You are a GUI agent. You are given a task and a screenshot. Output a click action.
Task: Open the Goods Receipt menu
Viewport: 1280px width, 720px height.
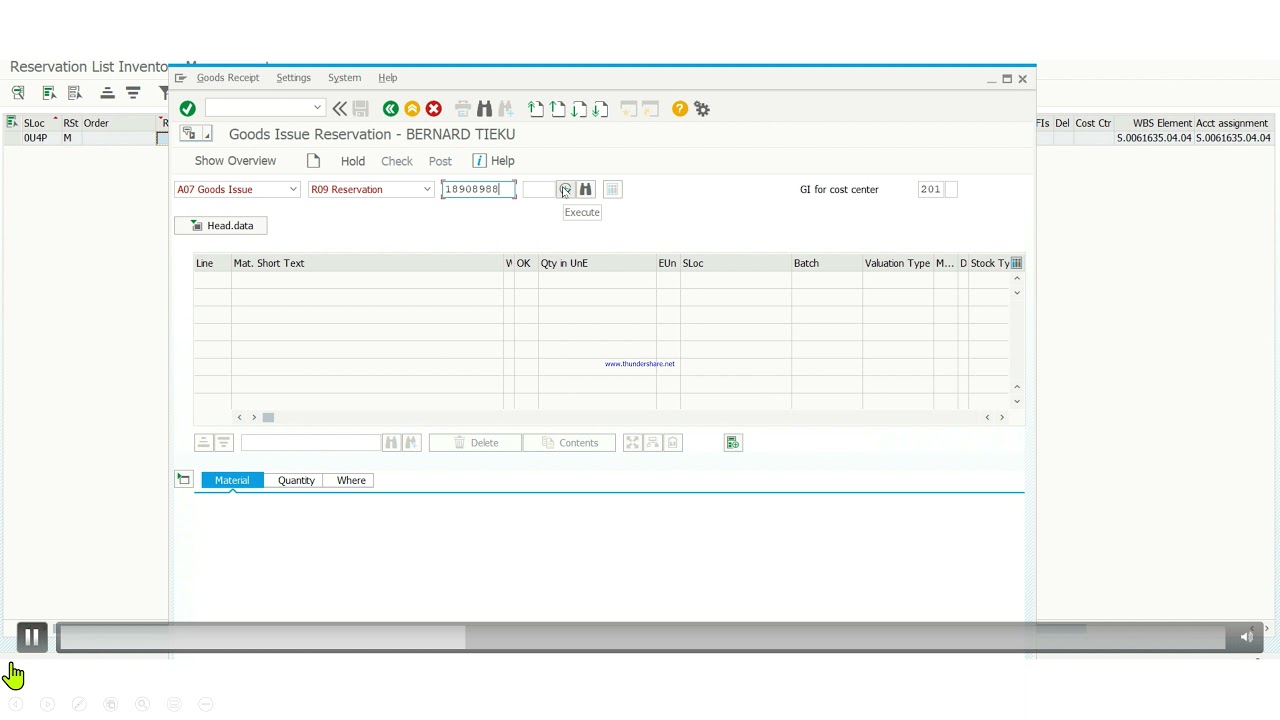click(x=228, y=78)
